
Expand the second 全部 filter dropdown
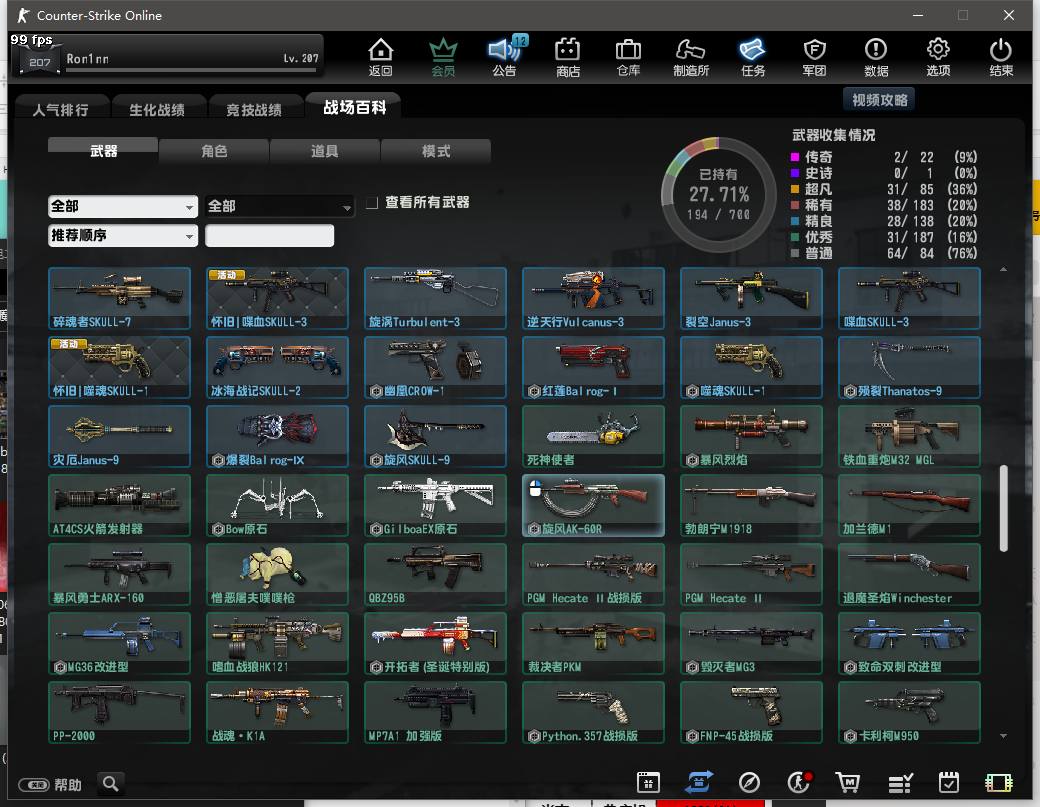[x=280, y=206]
